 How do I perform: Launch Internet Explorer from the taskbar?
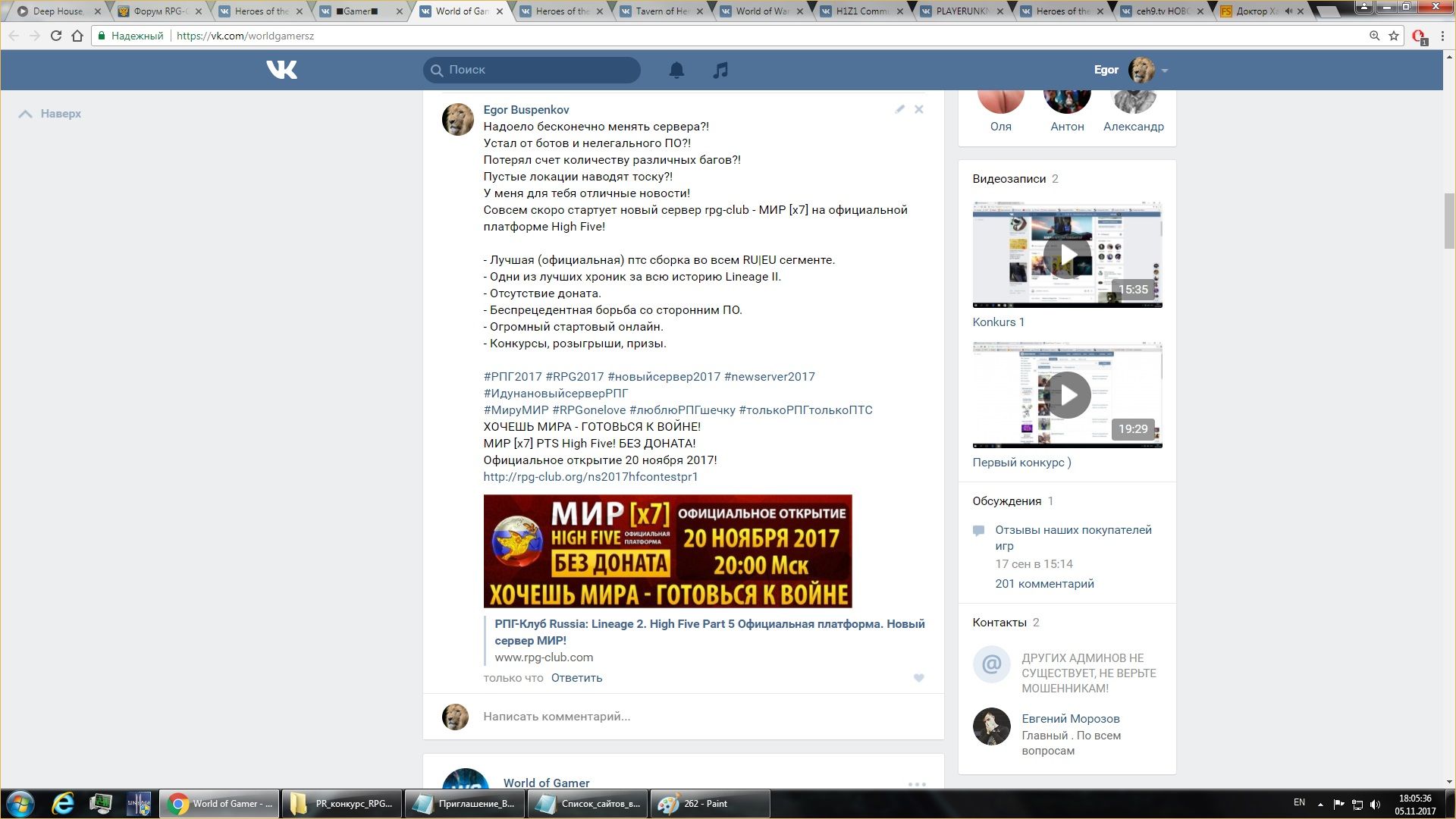63,804
